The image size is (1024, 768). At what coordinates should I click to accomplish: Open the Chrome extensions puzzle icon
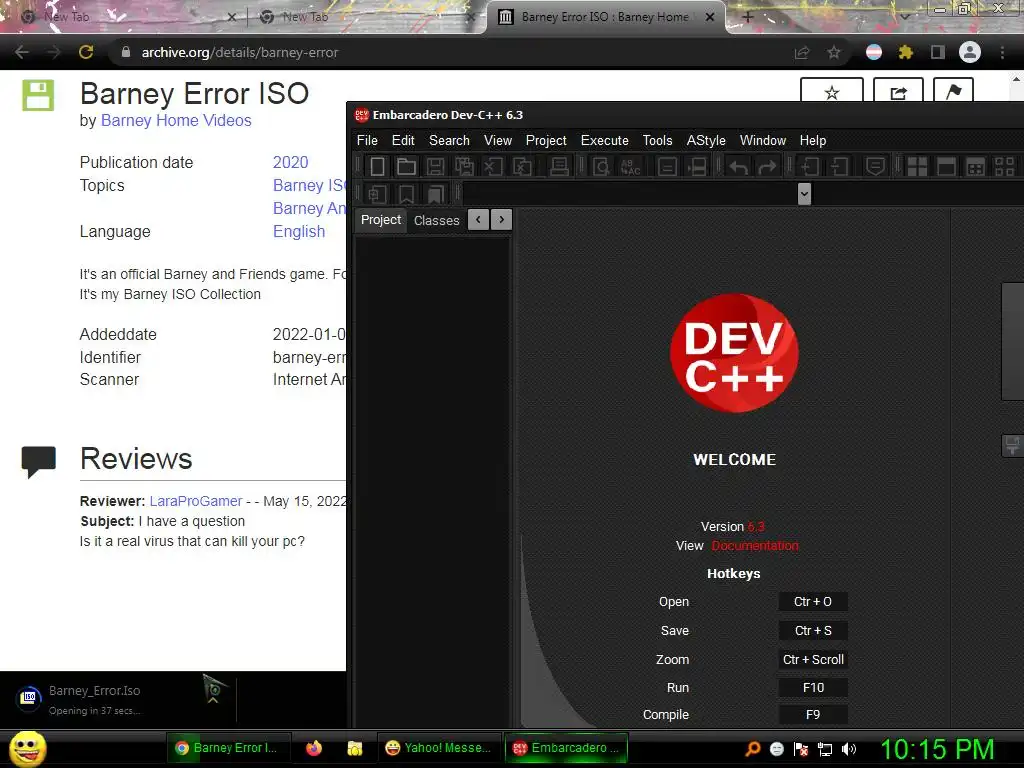[905, 52]
